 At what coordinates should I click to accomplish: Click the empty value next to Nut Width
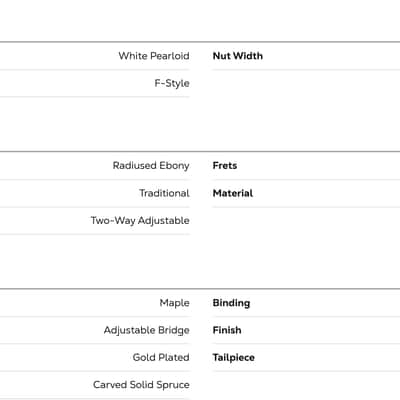tap(332, 56)
